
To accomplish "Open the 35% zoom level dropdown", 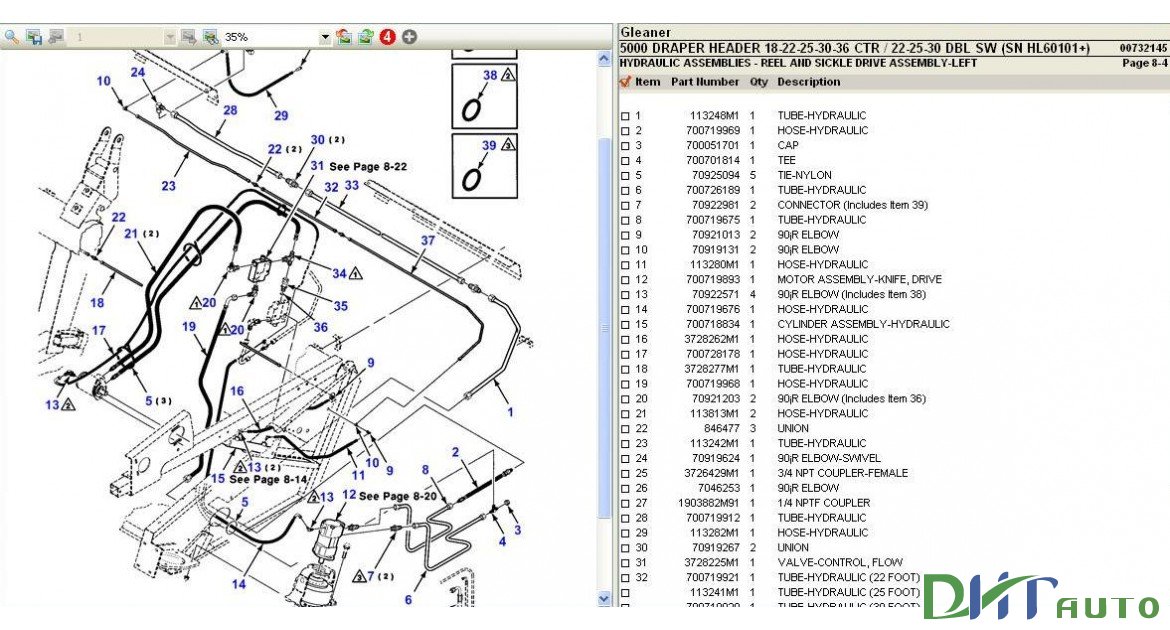I will [325, 37].
